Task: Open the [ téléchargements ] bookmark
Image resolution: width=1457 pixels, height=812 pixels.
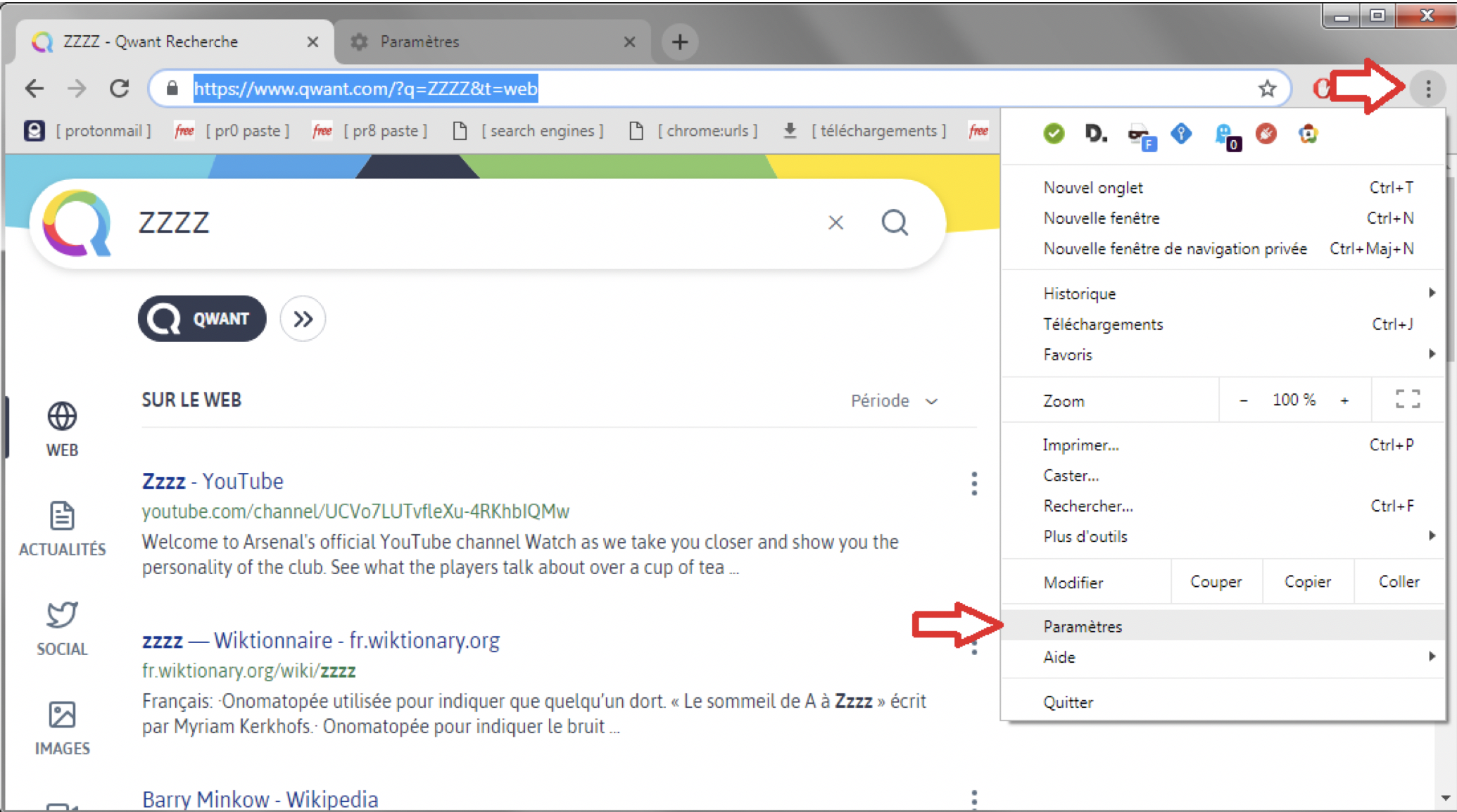Action: [864, 131]
